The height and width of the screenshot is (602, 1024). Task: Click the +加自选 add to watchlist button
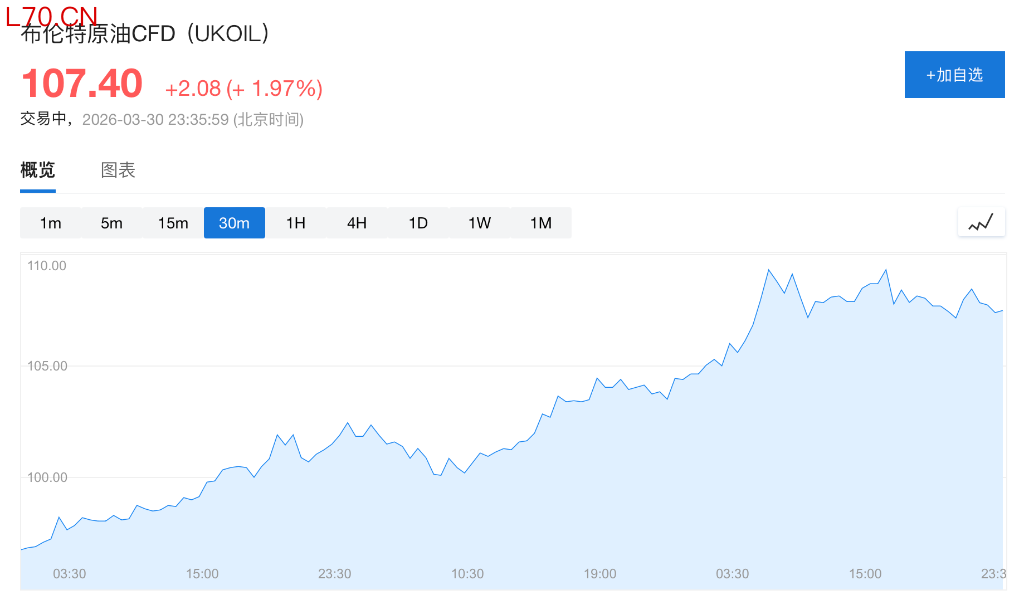point(954,75)
